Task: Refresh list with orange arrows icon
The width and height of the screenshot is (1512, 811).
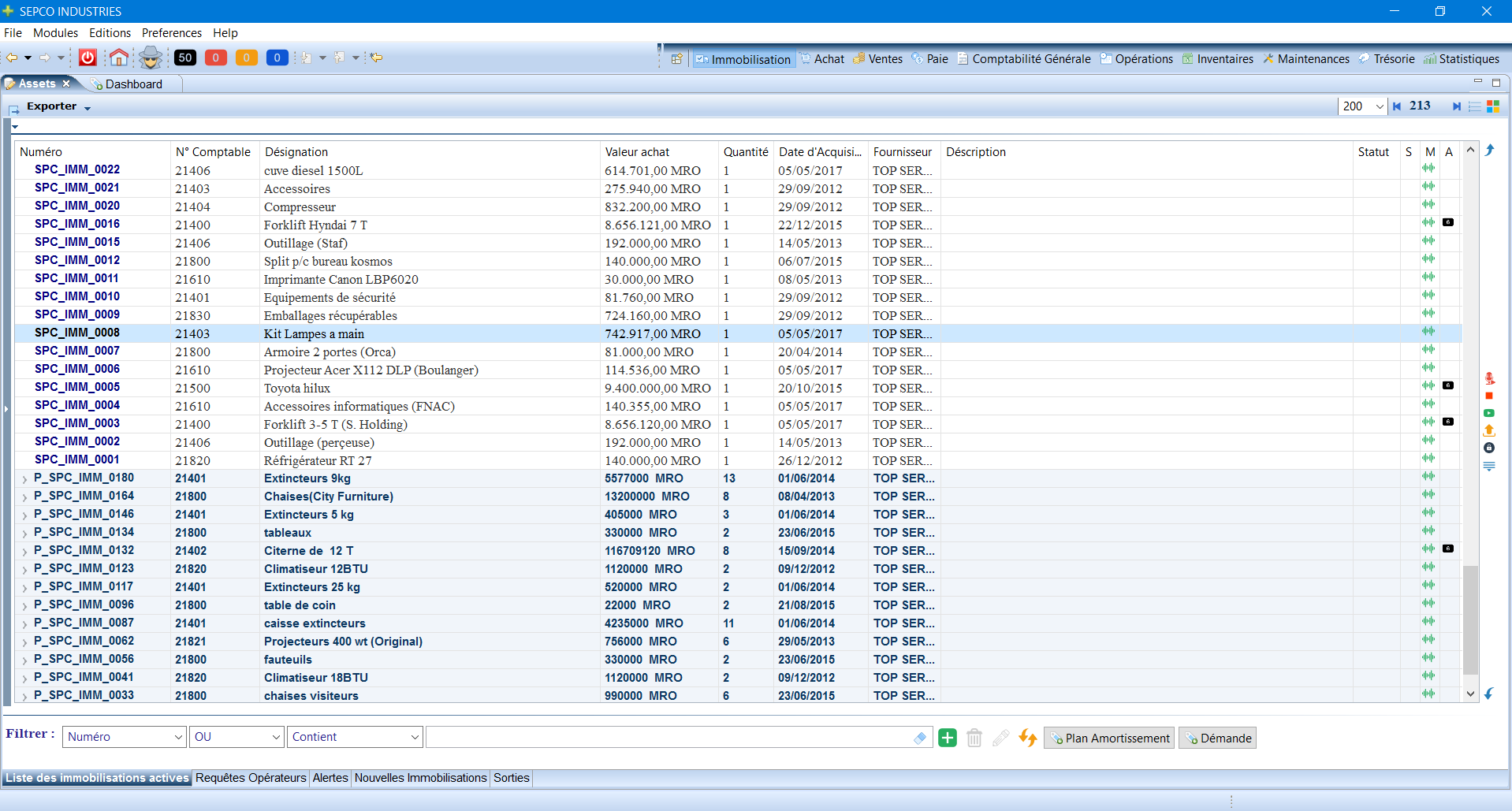Action: pyautogui.click(x=1028, y=738)
